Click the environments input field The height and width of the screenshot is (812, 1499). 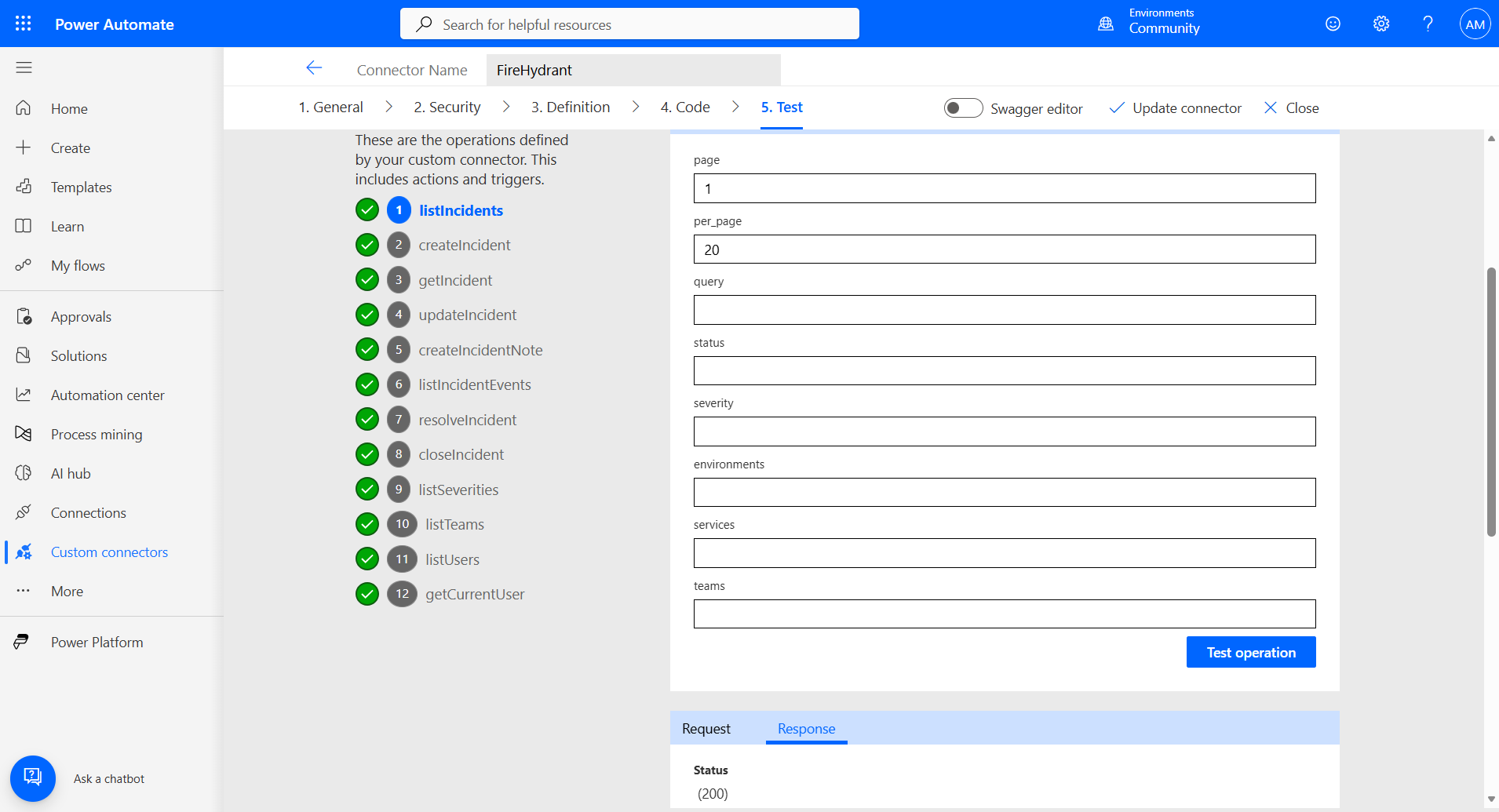pyautogui.click(x=1005, y=492)
